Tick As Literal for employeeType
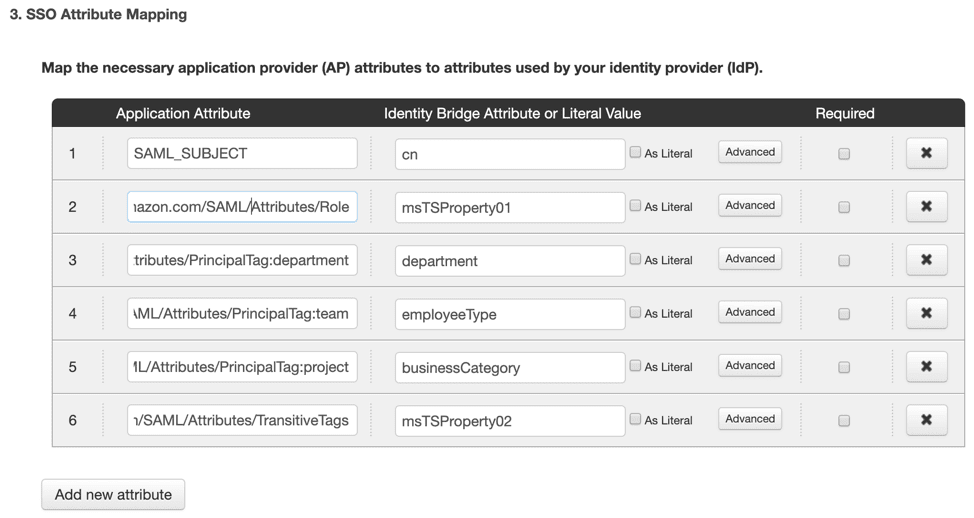This screenshot has width=974, height=518. pyautogui.click(x=635, y=312)
